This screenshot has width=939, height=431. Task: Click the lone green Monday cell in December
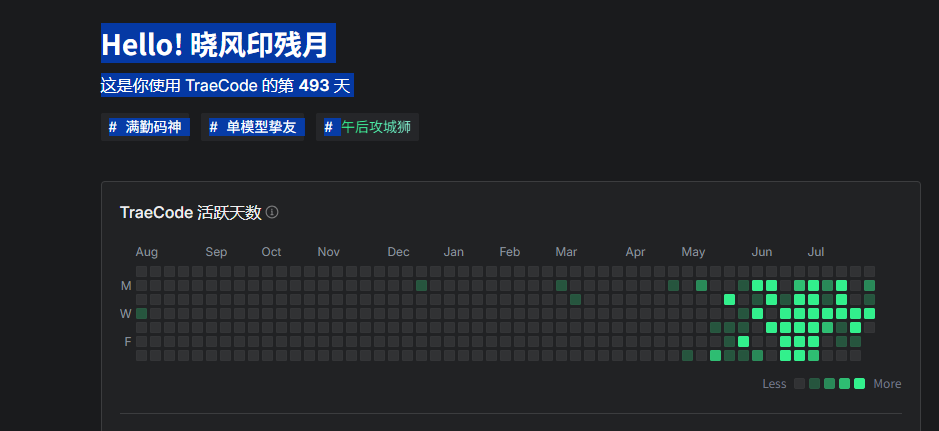[422, 286]
